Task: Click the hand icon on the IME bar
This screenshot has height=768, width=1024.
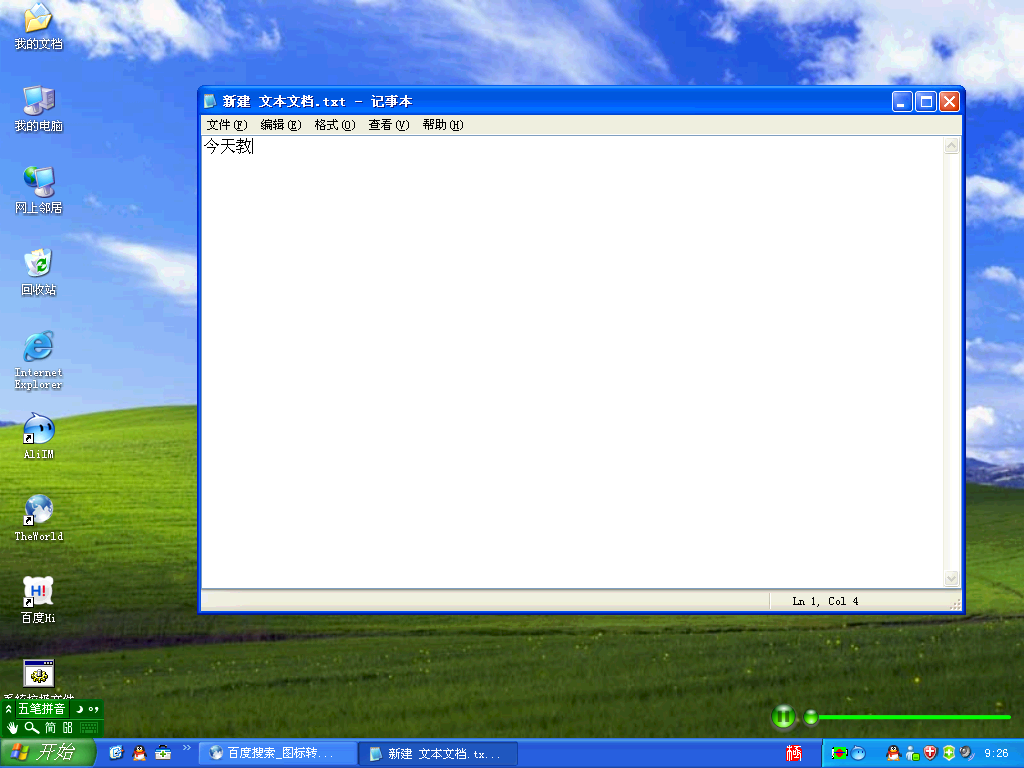Action: point(12,728)
